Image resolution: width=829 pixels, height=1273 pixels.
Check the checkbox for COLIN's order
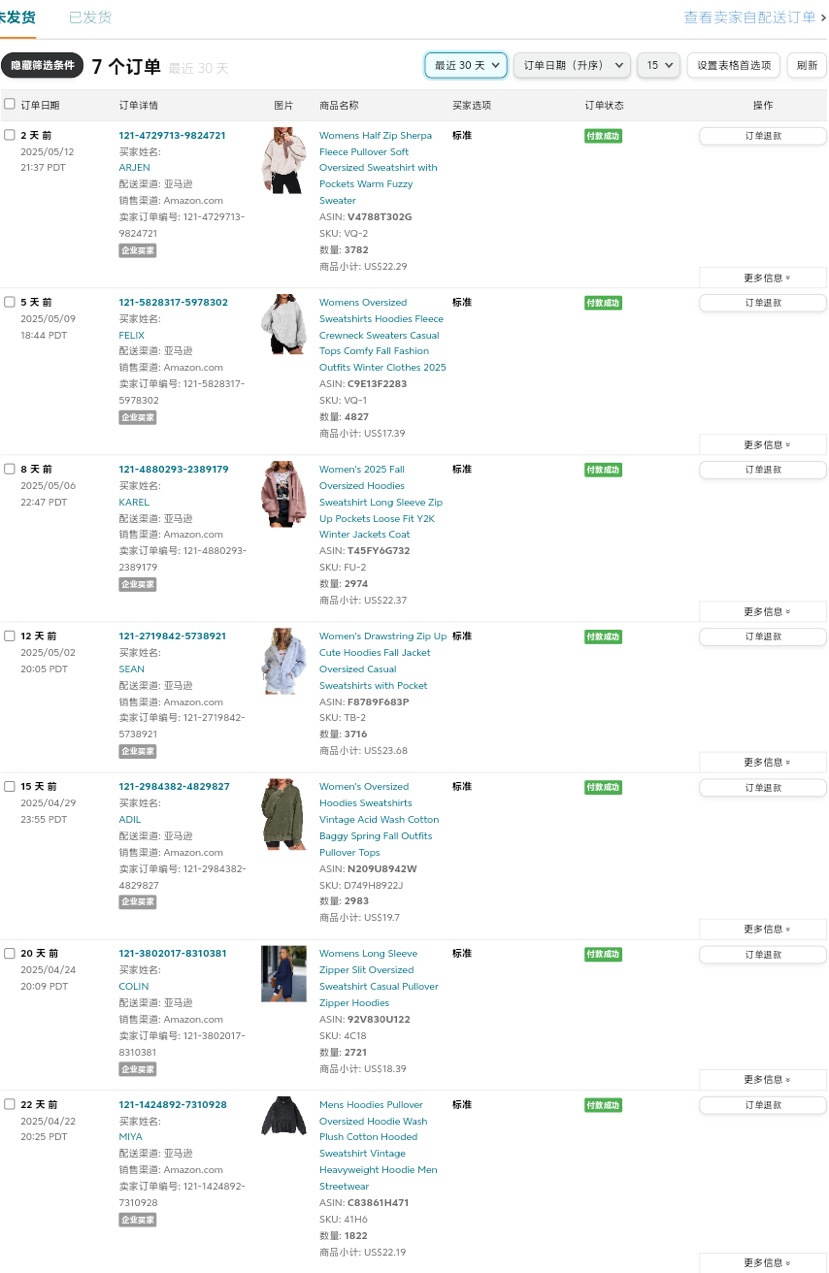click(x=9, y=952)
